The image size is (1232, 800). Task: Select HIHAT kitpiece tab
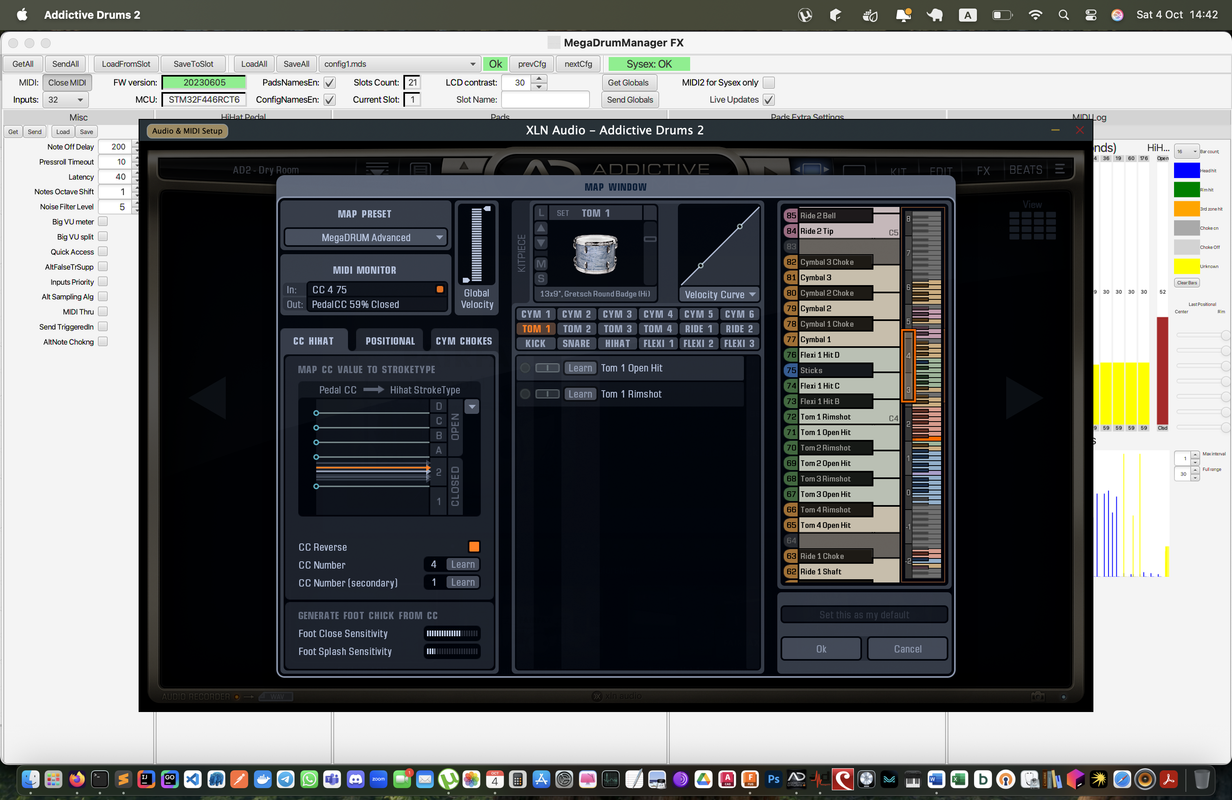coord(617,343)
